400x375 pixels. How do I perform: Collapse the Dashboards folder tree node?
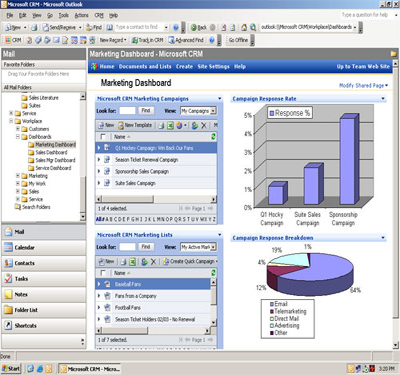point(18,137)
